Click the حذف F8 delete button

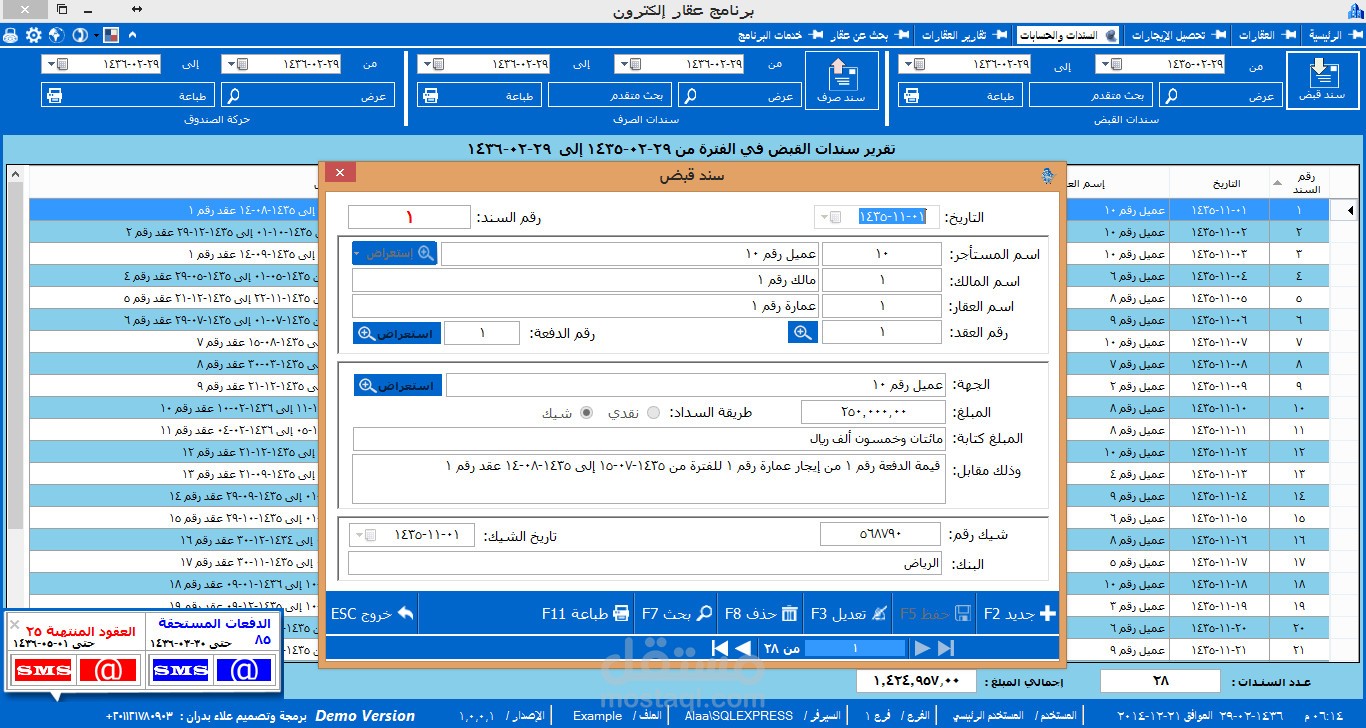[x=762, y=614]
